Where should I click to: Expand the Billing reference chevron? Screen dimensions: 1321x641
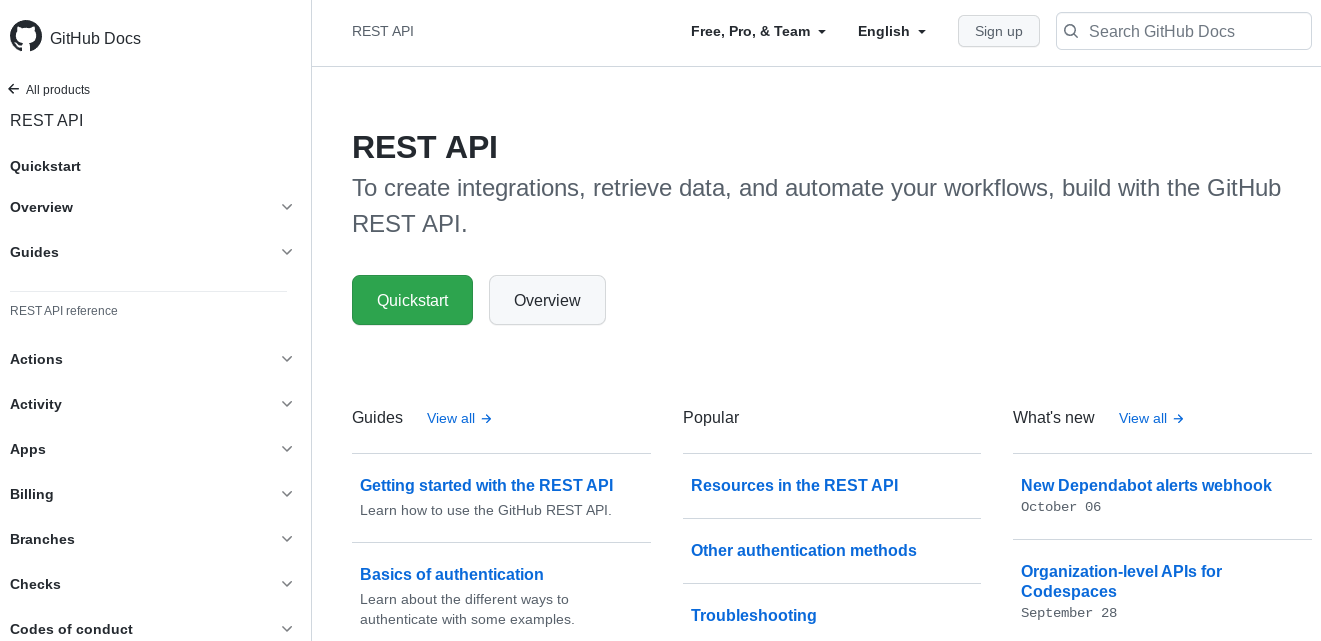287,494
